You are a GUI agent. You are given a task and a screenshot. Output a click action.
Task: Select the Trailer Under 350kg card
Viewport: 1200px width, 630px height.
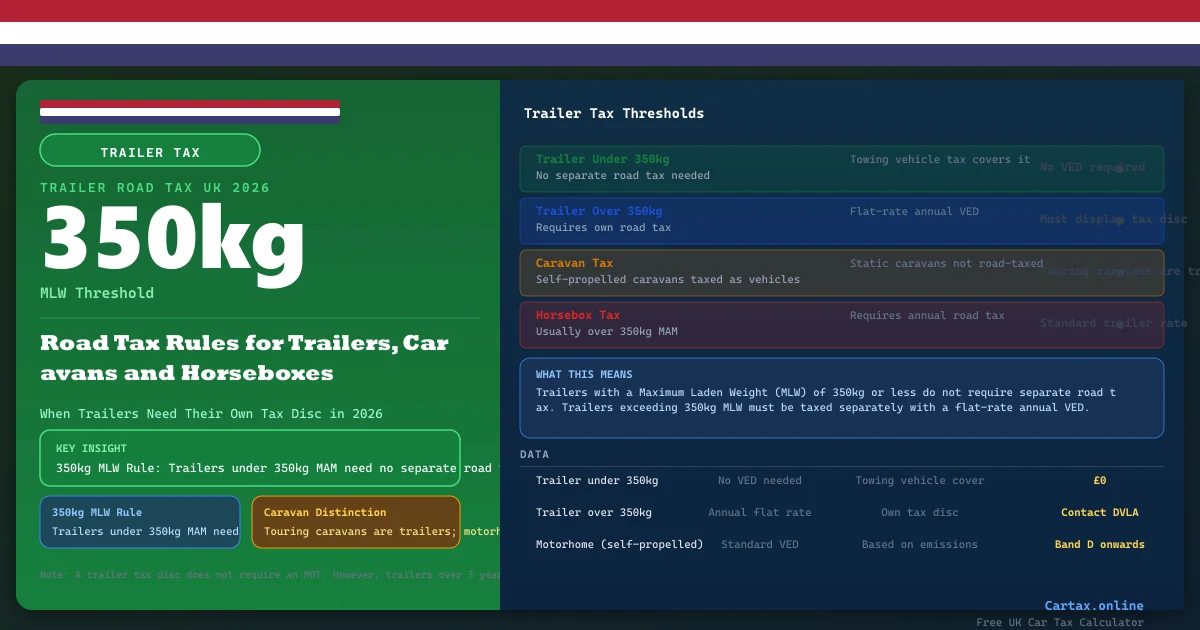[x=841, y=168]
